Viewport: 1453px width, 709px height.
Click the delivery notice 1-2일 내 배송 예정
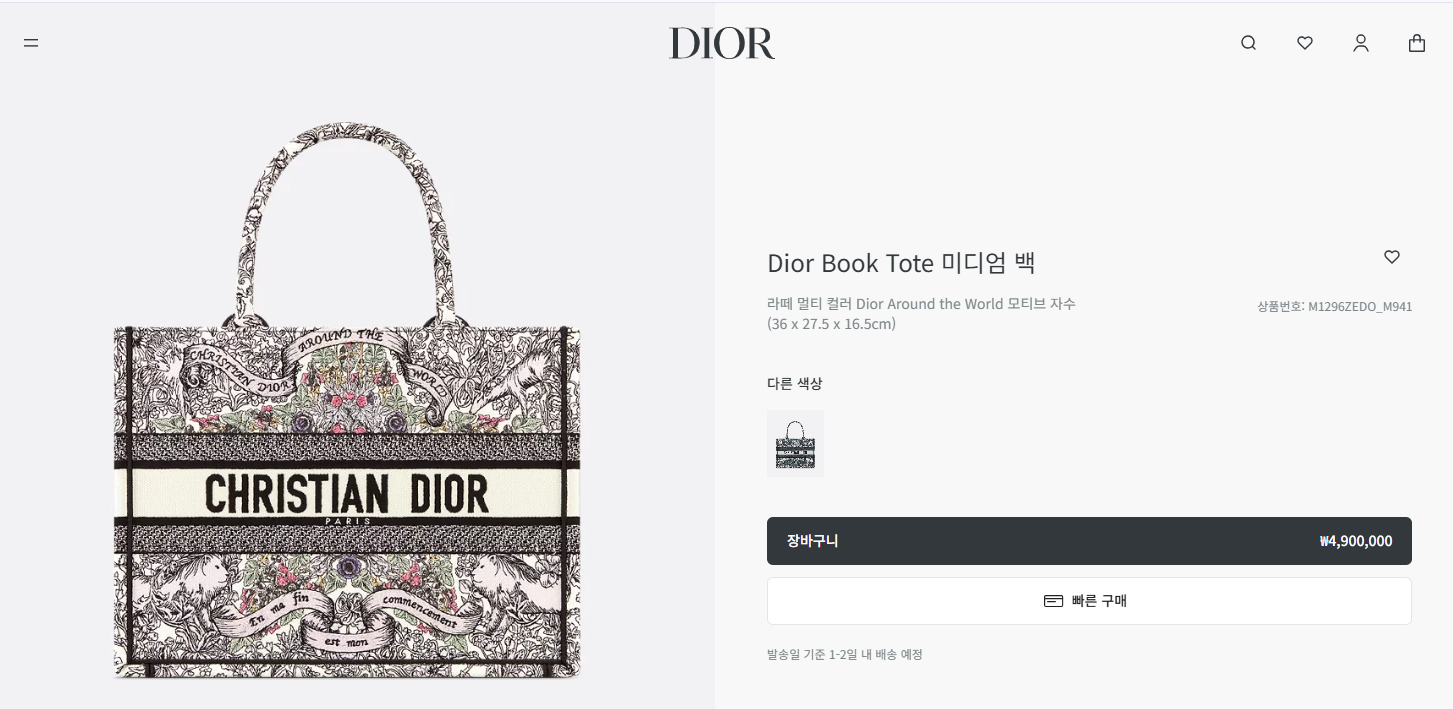point(844,655)
